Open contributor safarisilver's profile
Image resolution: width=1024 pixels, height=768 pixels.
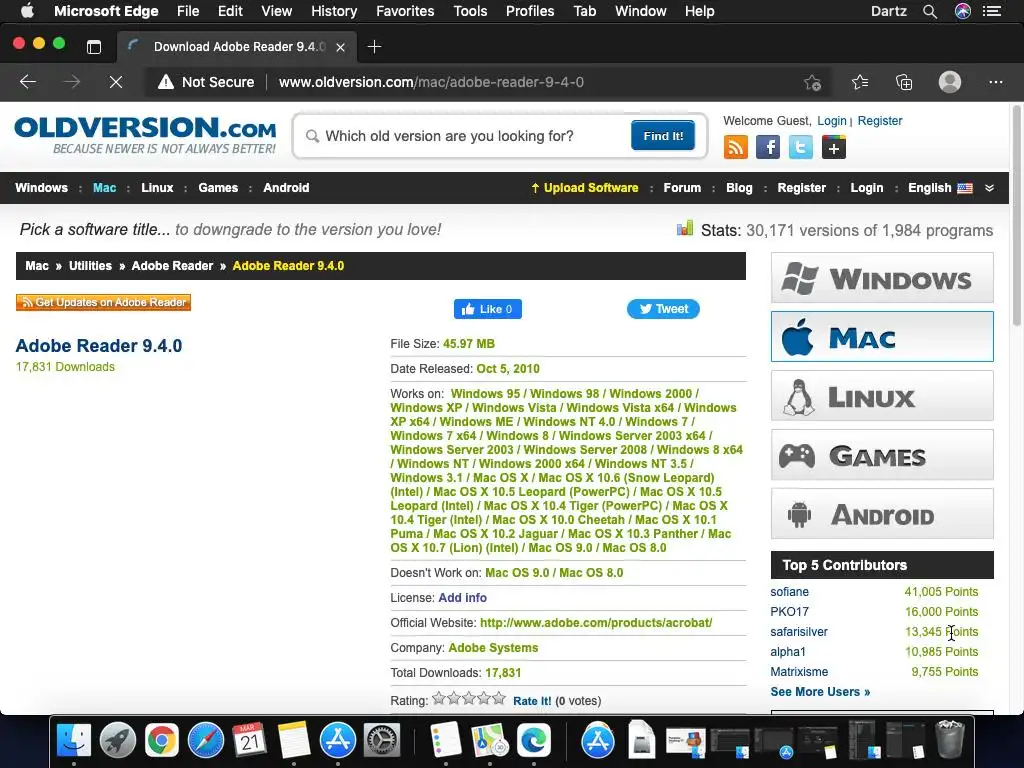pos(799,632)
